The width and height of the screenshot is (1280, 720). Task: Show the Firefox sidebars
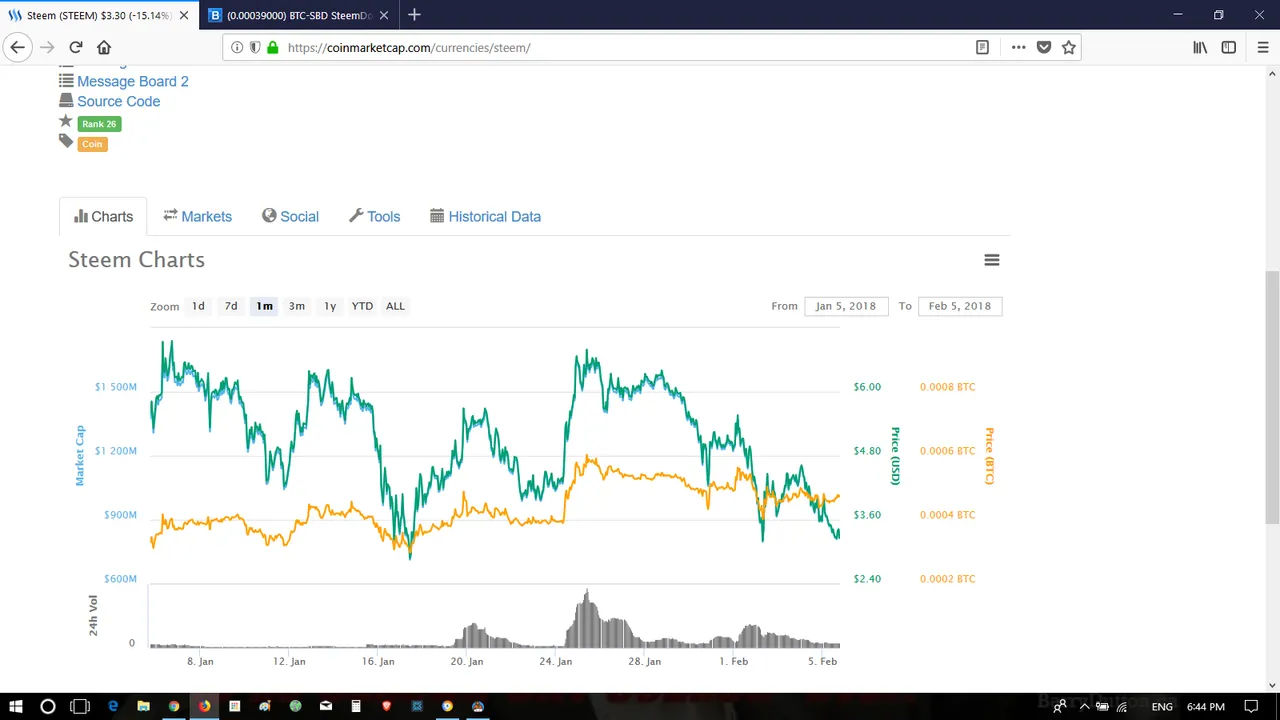[1229, 47]
